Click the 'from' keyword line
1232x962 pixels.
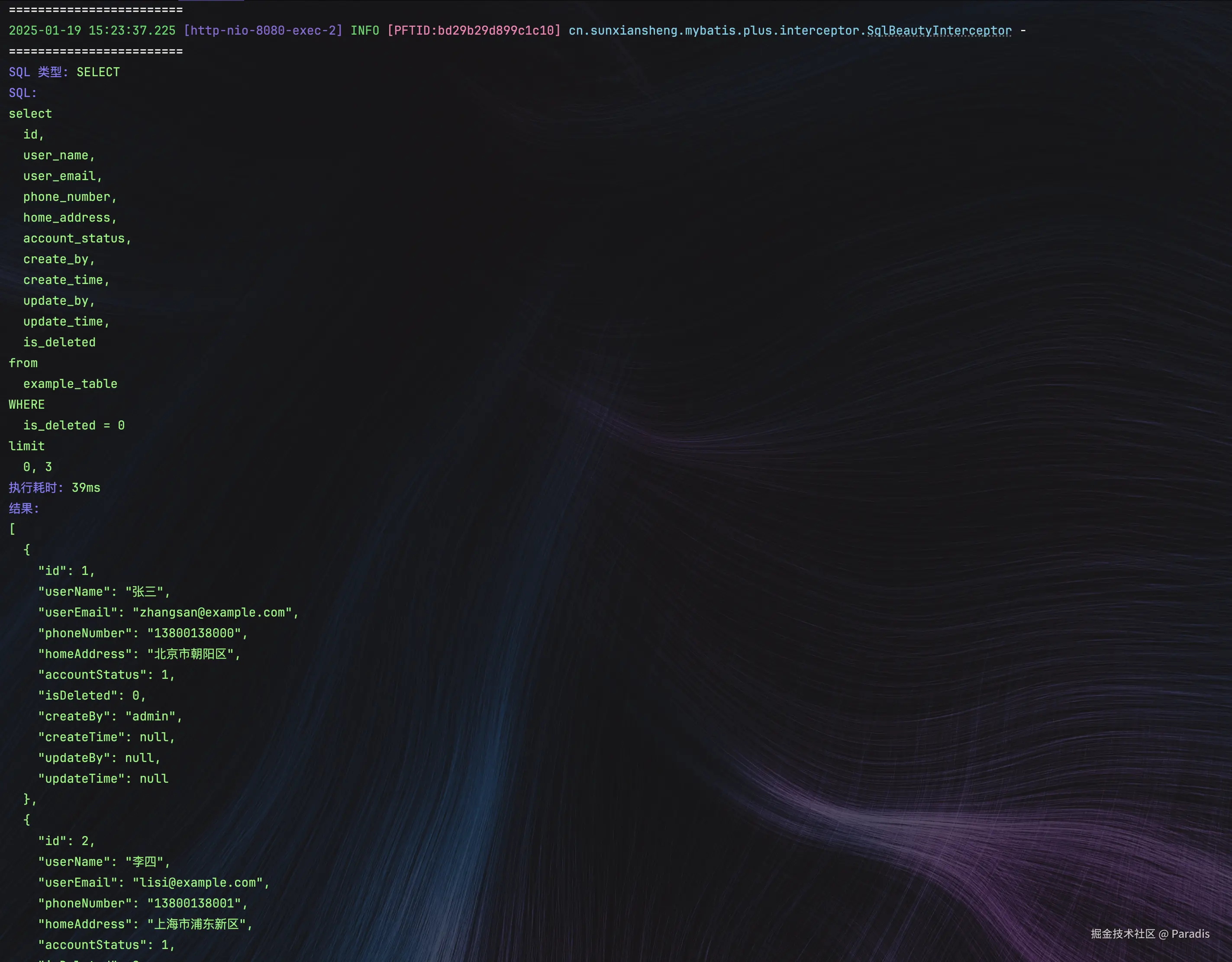[23, 363]
